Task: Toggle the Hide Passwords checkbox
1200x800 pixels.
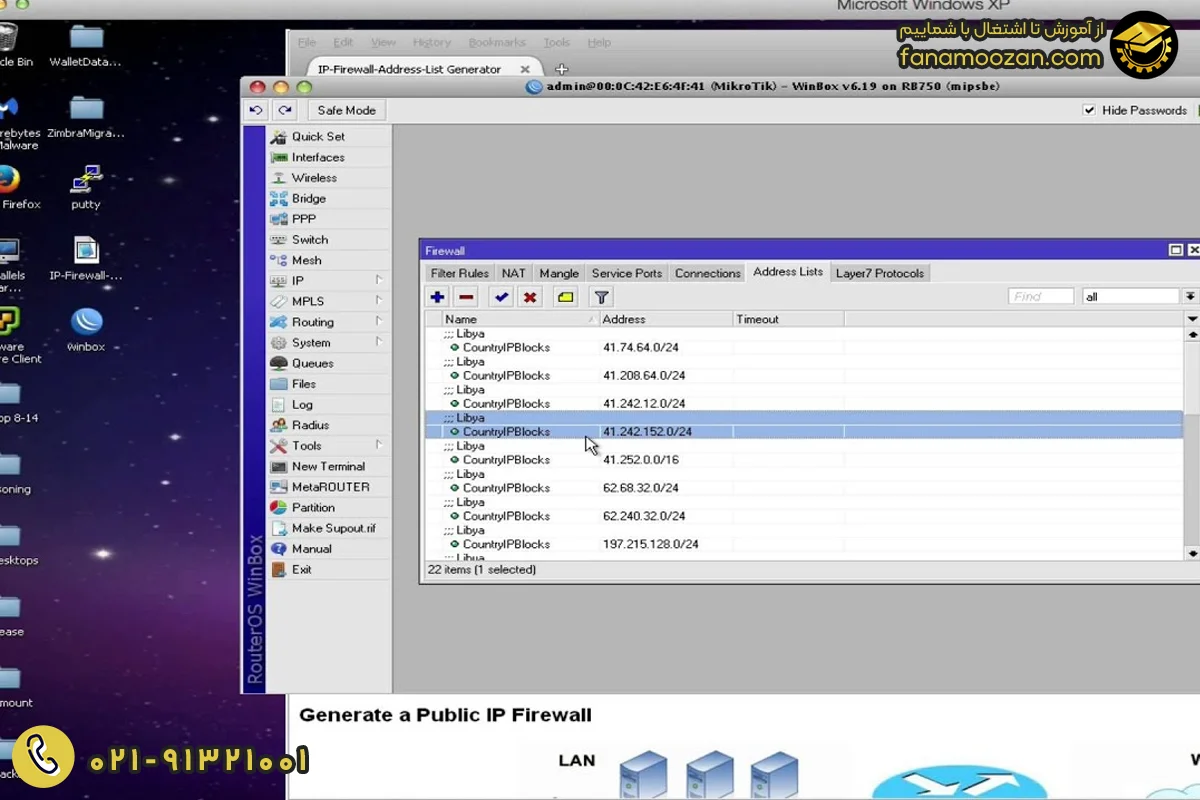Action: [x=1089, y=110]
